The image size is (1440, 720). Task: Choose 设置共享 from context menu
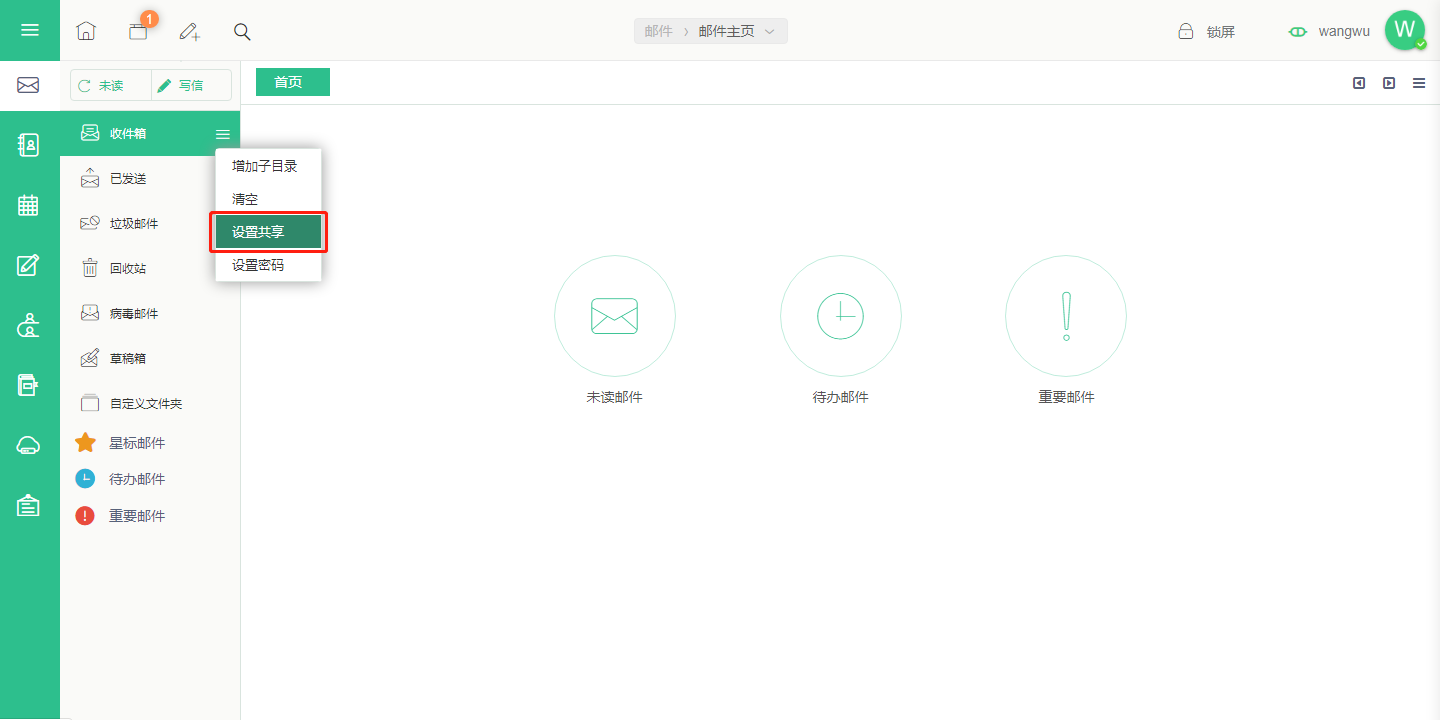[x=268, y=232]
